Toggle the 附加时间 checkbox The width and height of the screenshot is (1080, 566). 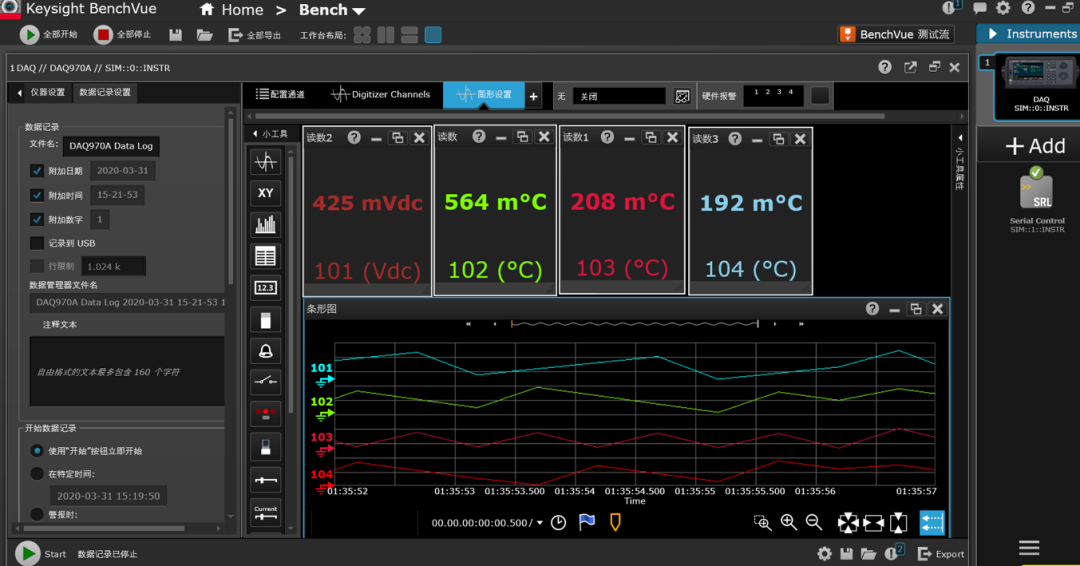37,195
